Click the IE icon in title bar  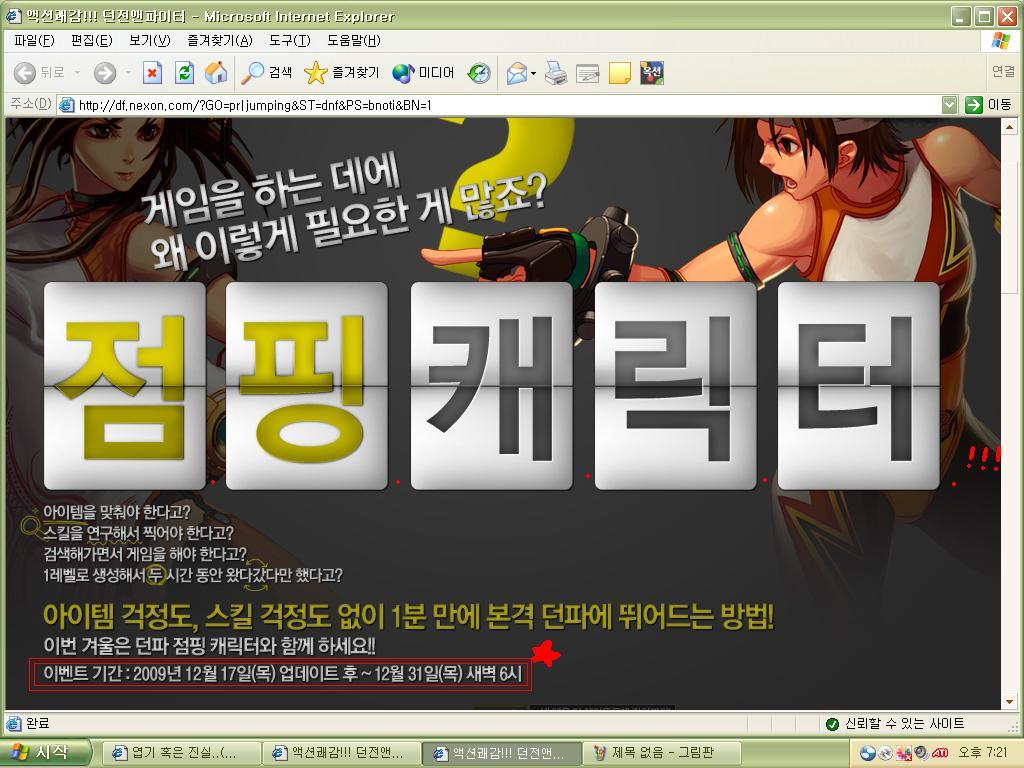tap(13, 15)
